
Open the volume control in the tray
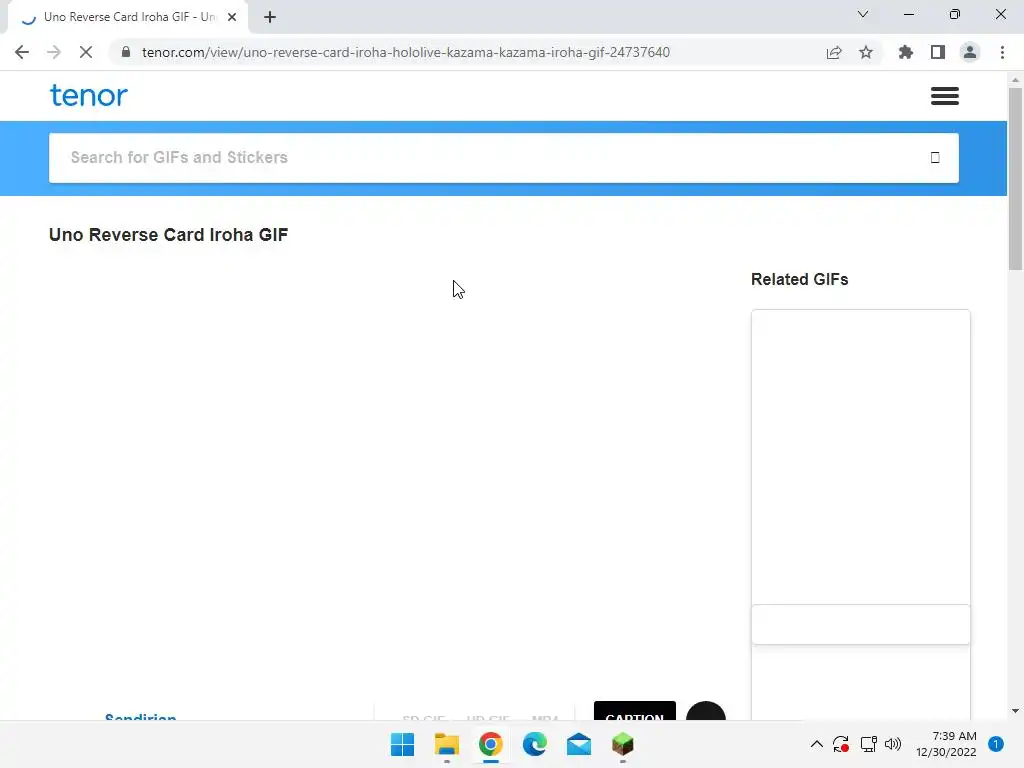pyautogui.click(x=892, y=744)
